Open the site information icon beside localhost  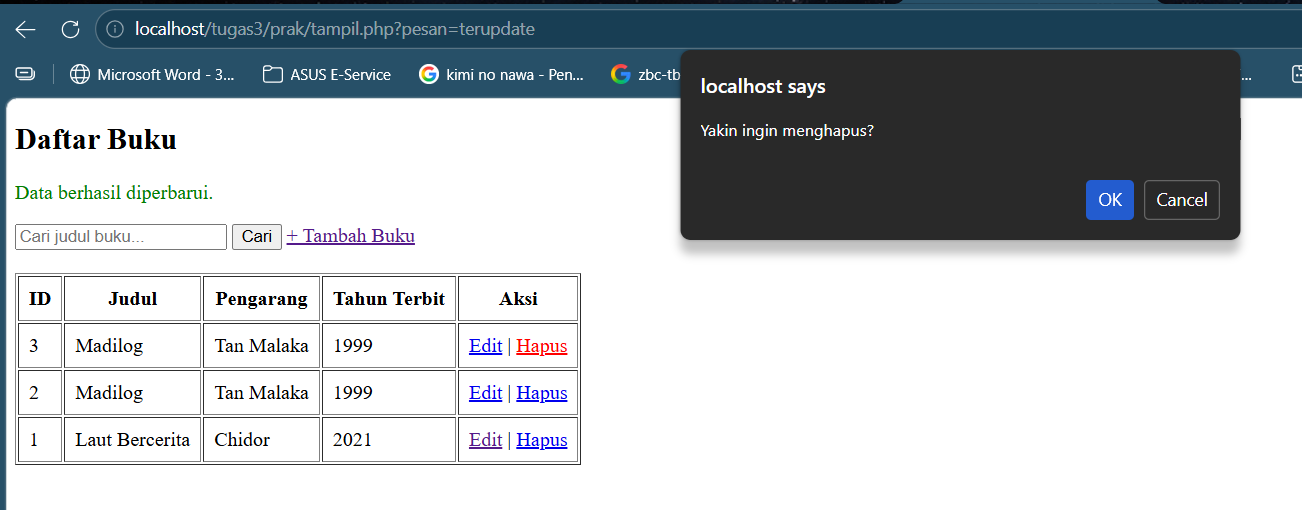click(x=115, y=30)
